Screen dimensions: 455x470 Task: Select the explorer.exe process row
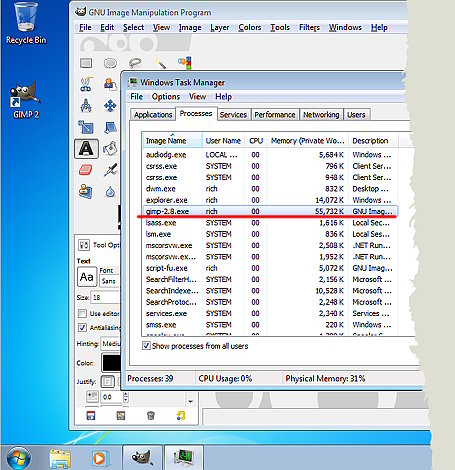click(x=270, y=200)
